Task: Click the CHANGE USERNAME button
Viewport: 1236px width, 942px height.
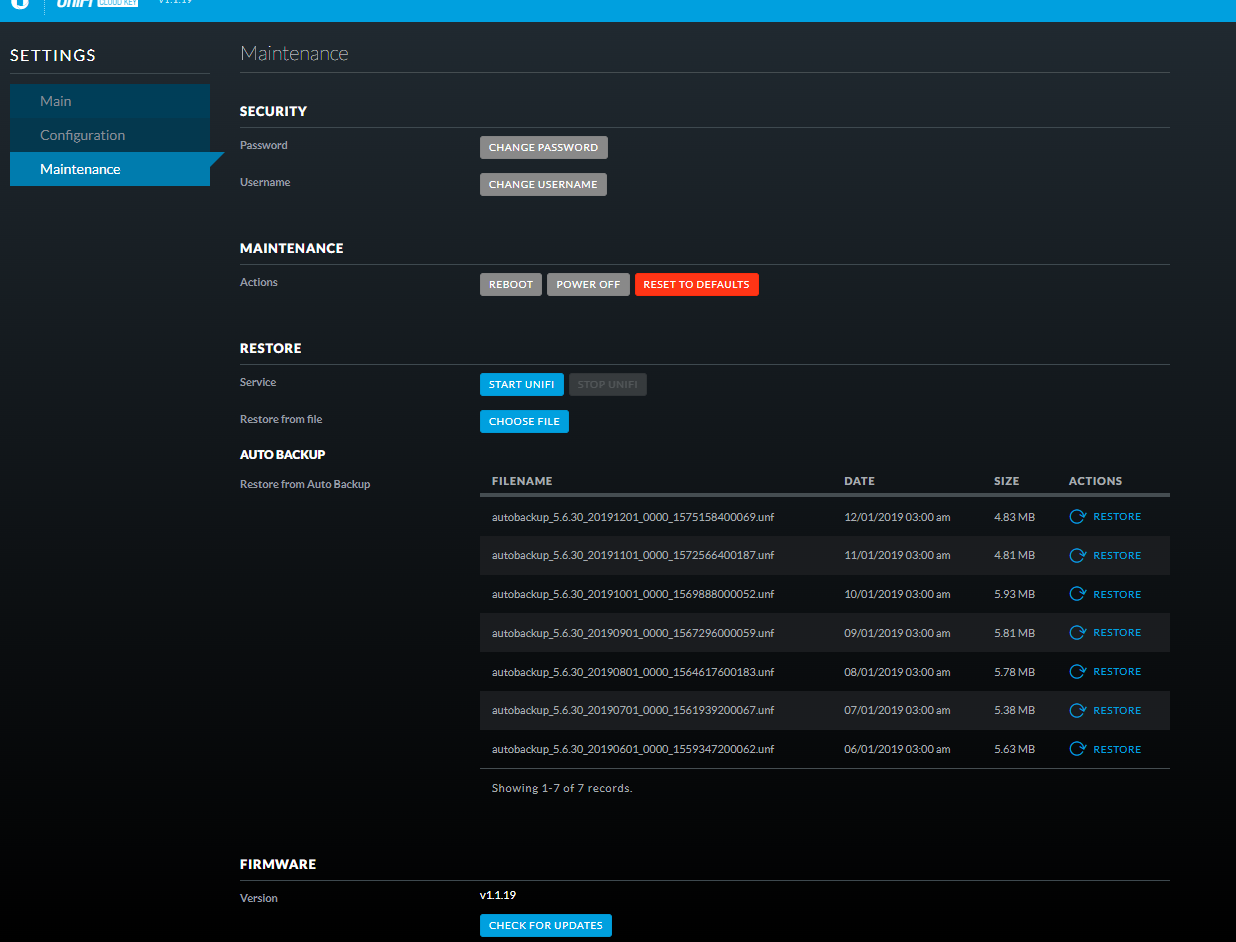Action: [x=543, y=184]
